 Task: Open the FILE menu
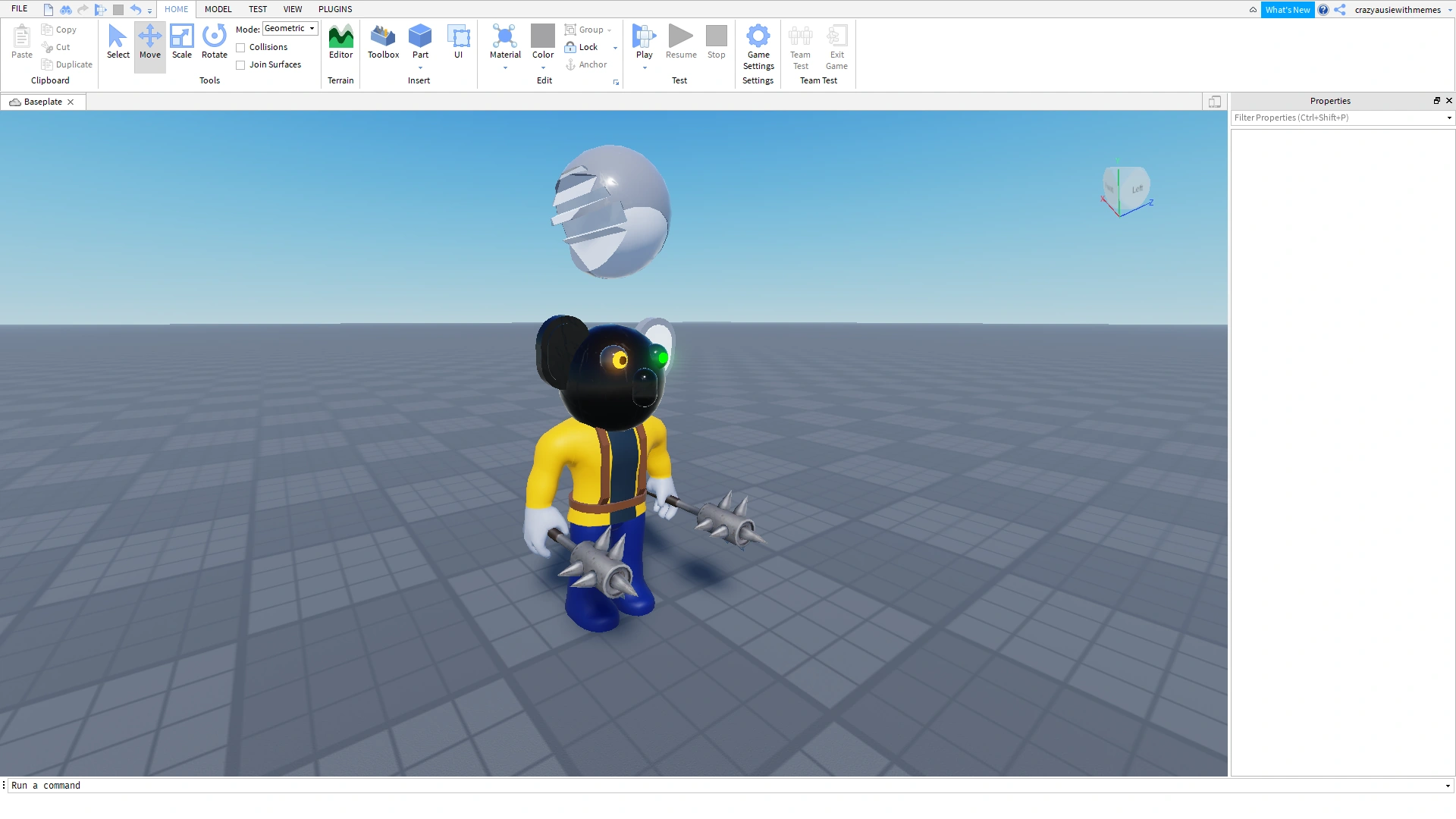tap(20, 9)
